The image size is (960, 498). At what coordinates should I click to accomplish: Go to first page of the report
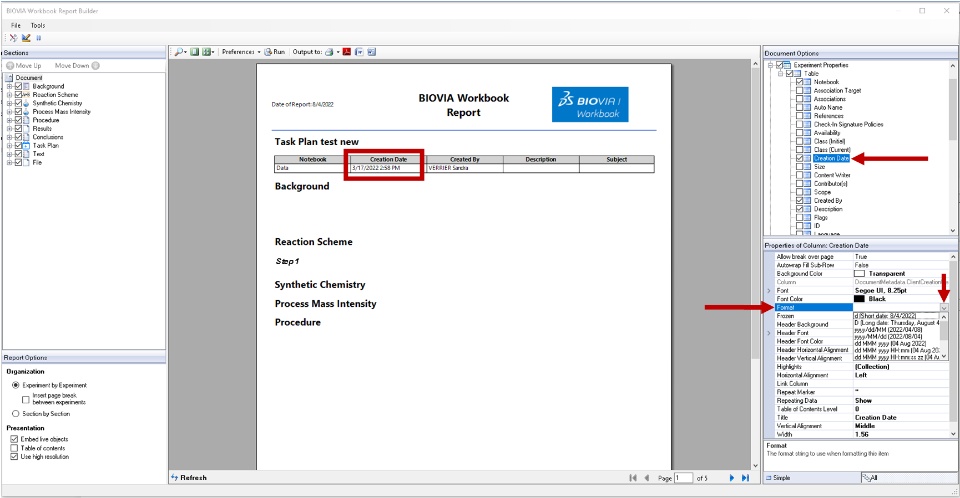pyautogui.click(x=633, y=478)
